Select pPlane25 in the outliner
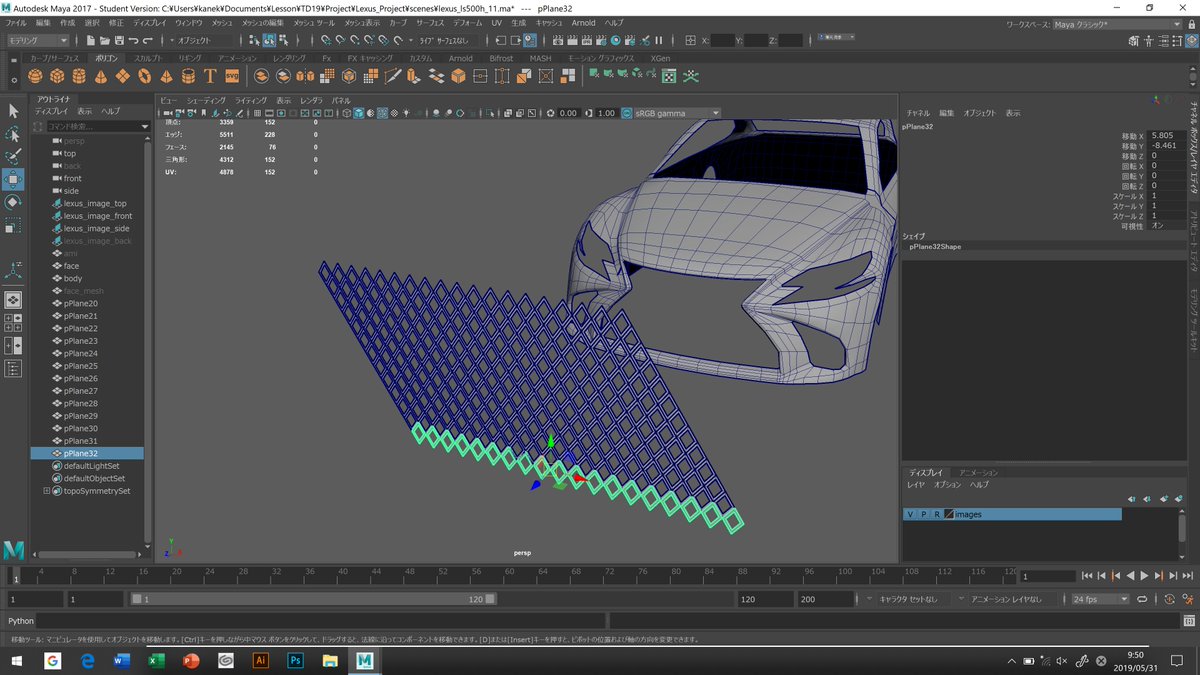Screen dimensions: 1200x675 pyautogui.click(x=80, y=366)
